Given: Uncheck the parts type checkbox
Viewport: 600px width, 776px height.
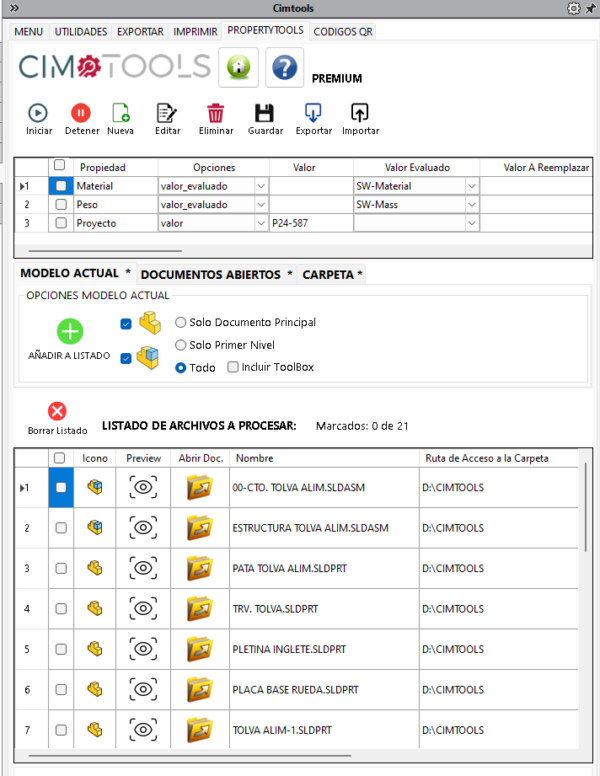Looking at the screenshot, I should coord(126,324).
